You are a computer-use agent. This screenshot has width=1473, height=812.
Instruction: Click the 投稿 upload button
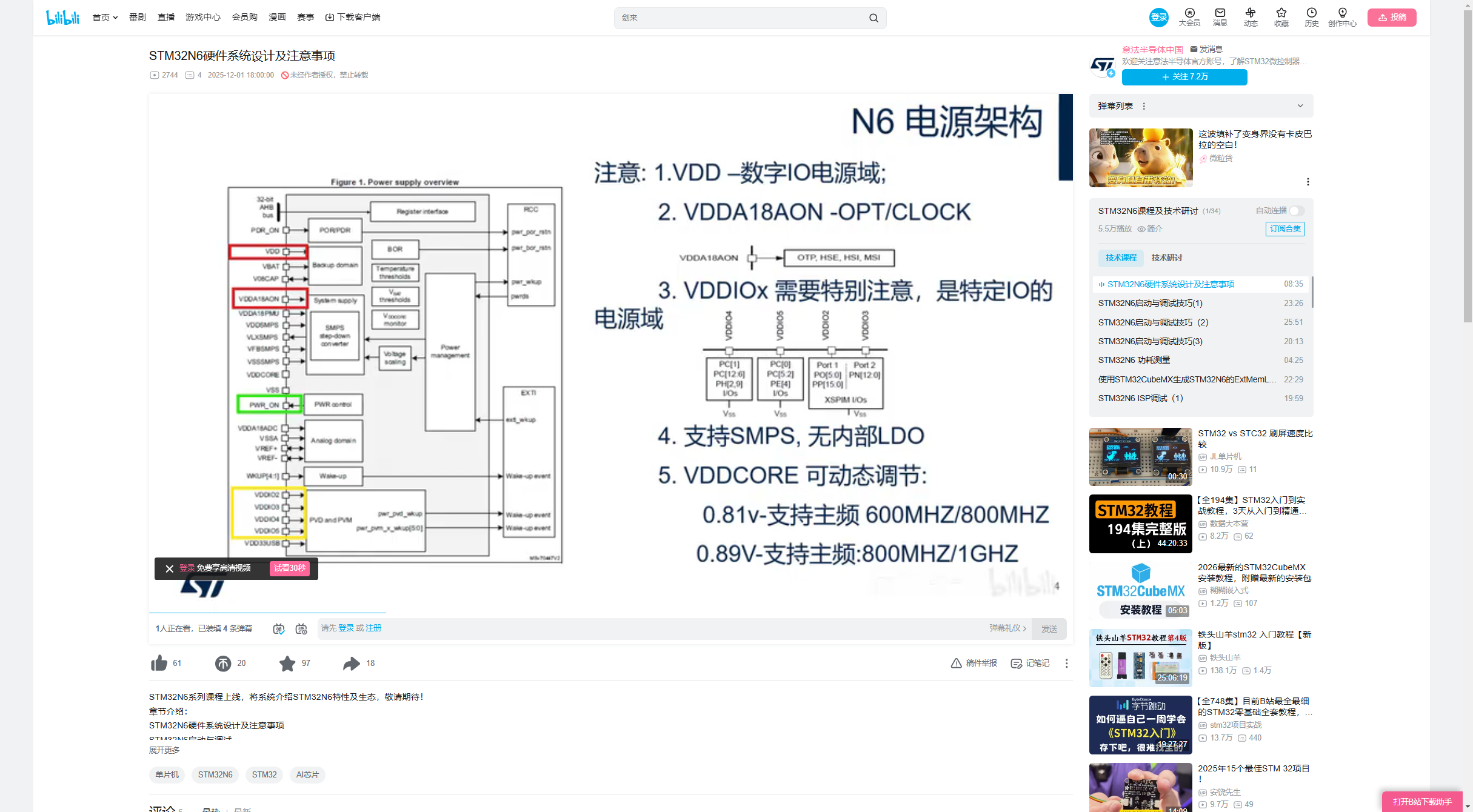coord(1392,18)
